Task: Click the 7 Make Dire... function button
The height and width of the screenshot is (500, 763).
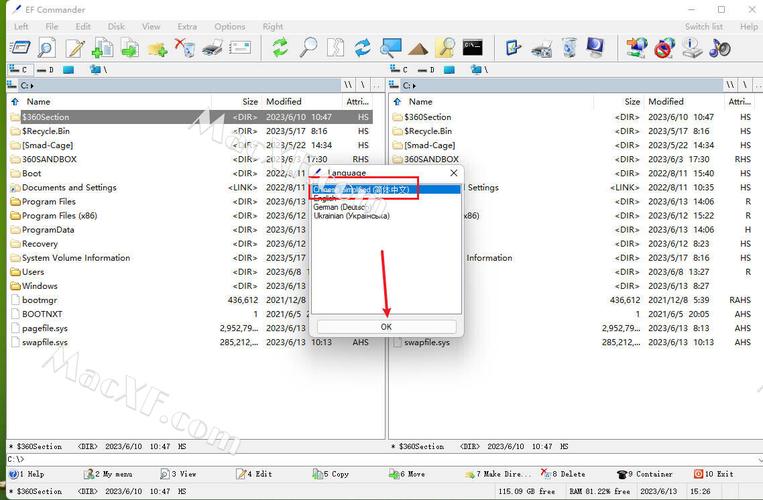Action: (497, 474)
